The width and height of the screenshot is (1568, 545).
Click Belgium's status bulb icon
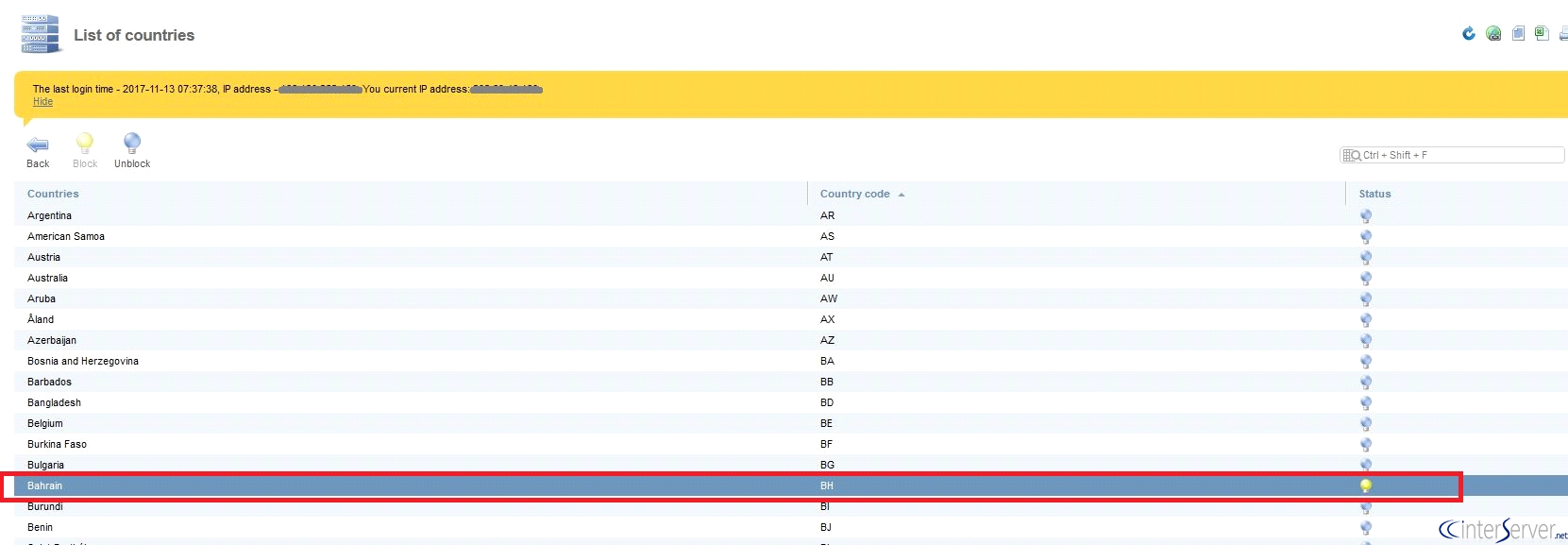(x=1366, y=424)
